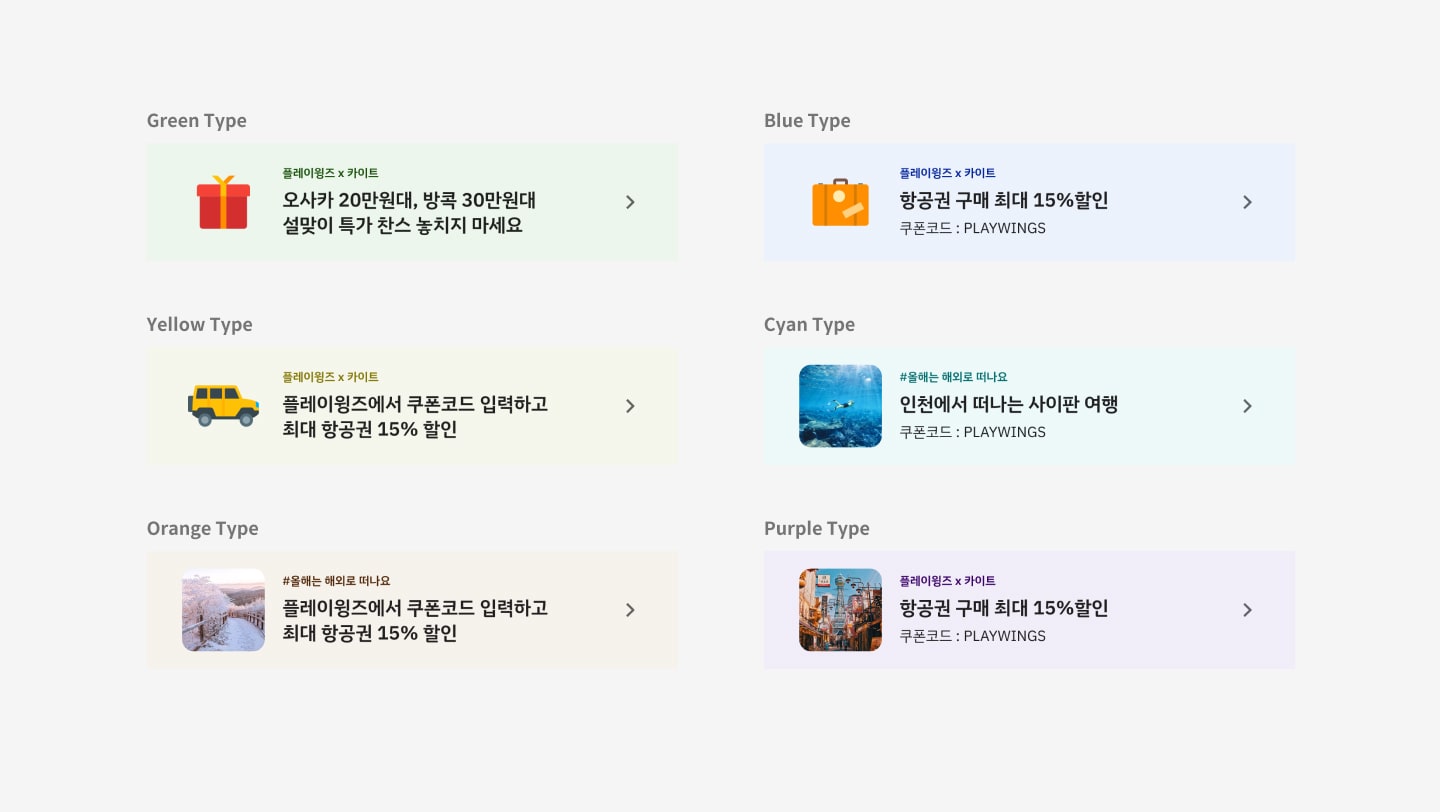This screenshot has width=1440, height=812.
Task: Click the snowy trail photo on the Orange banner
Action: coord(223,610)
